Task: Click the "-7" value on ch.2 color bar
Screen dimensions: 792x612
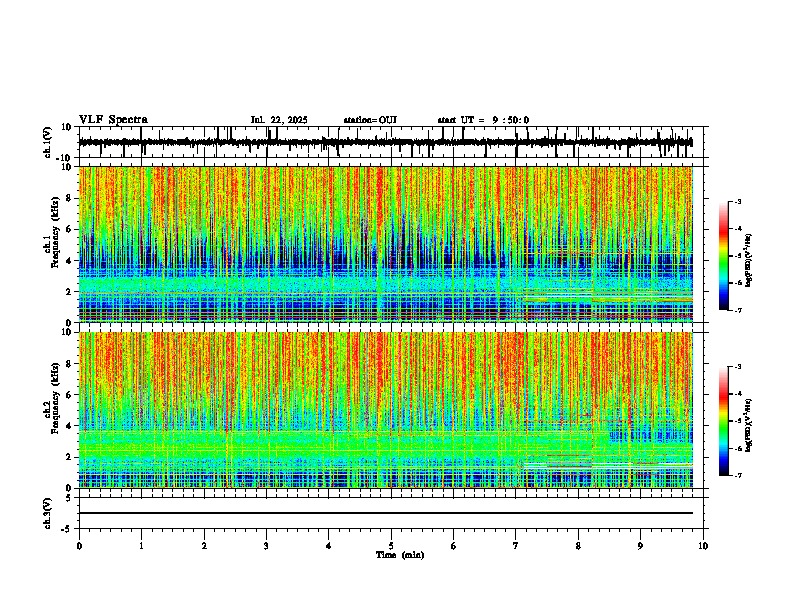Action: pyautogui.click(x=737, y=475)
